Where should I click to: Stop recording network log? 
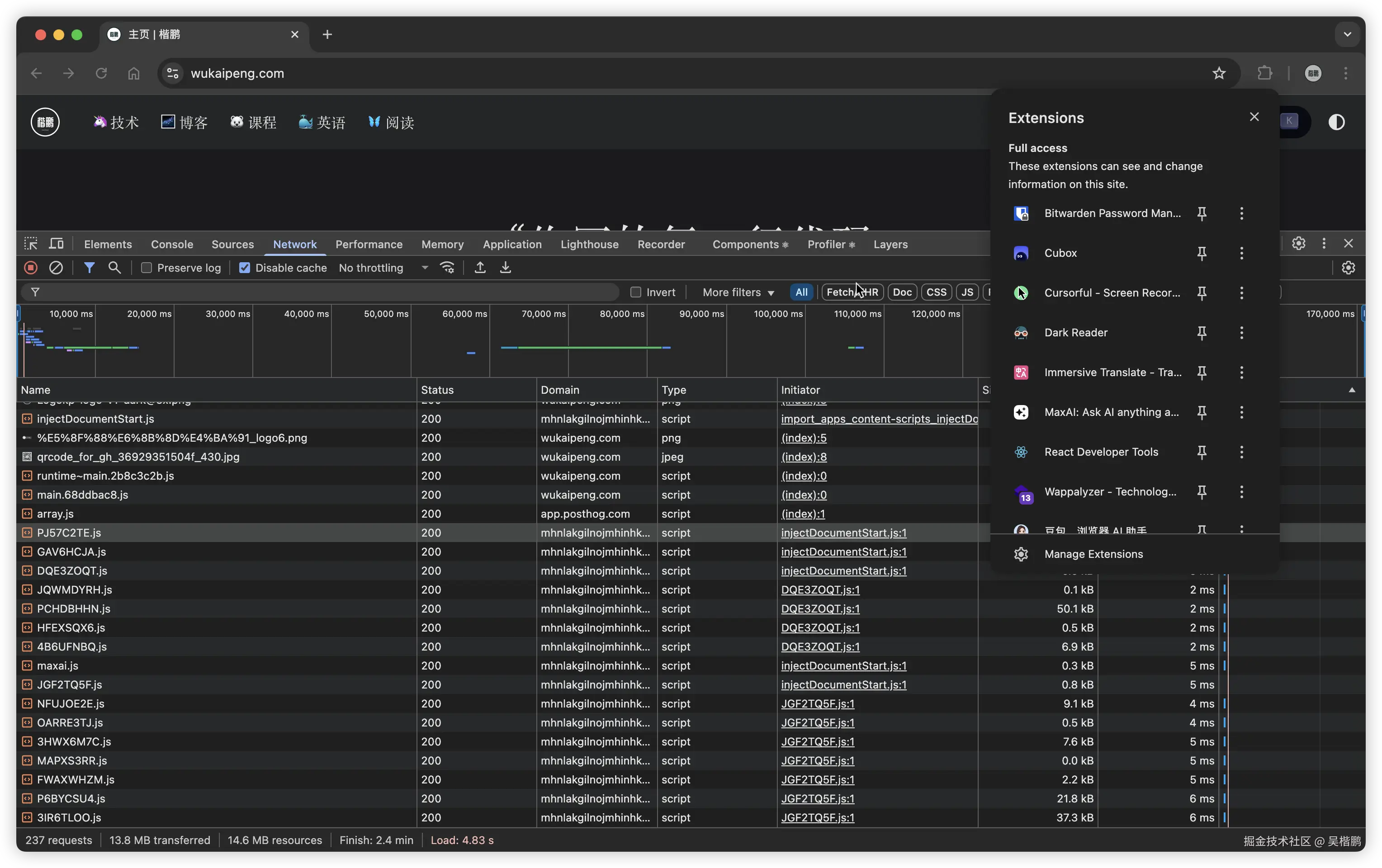pyautogui.click(x=31, y=267)
